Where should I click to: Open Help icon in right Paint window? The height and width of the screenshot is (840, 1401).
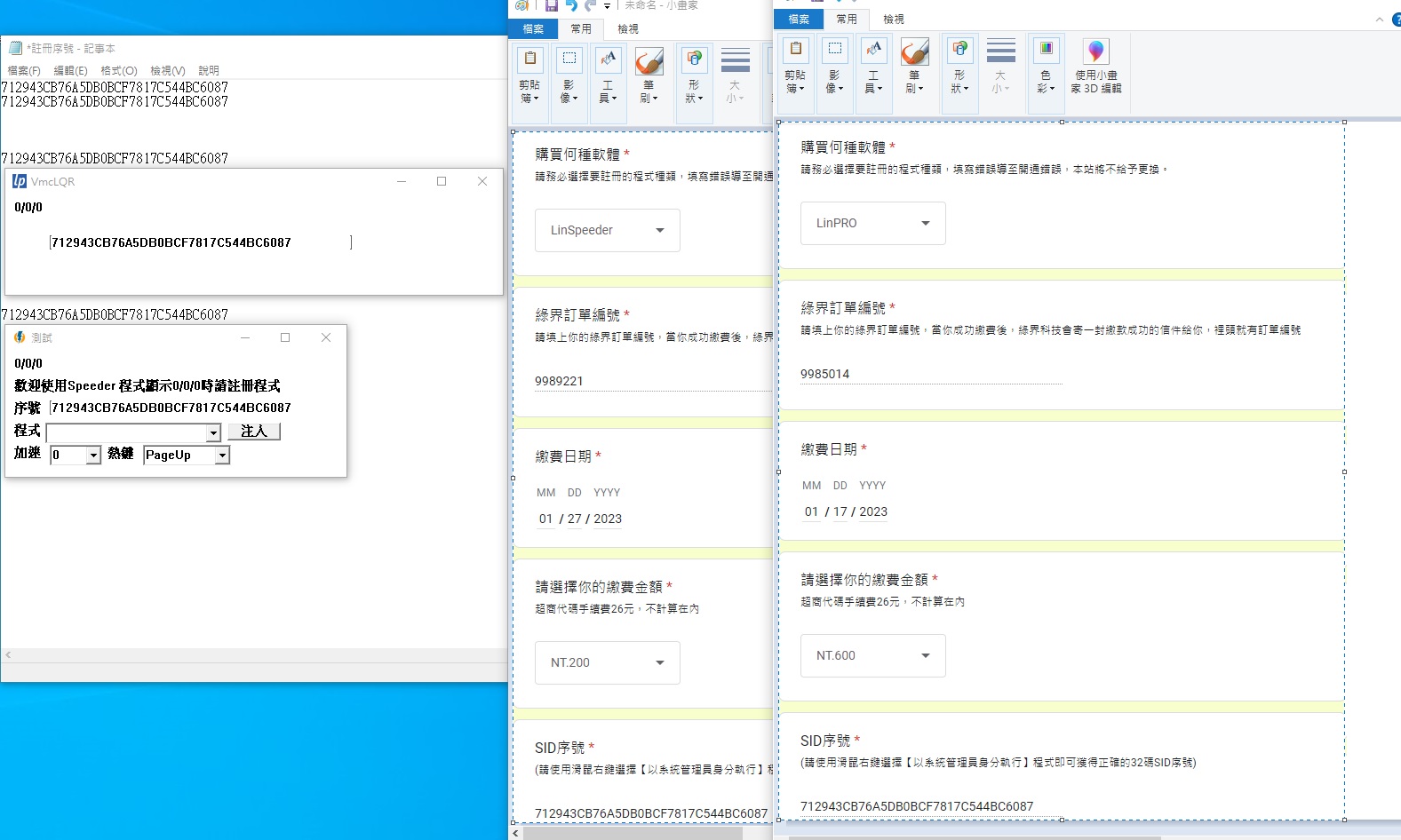1397,19
